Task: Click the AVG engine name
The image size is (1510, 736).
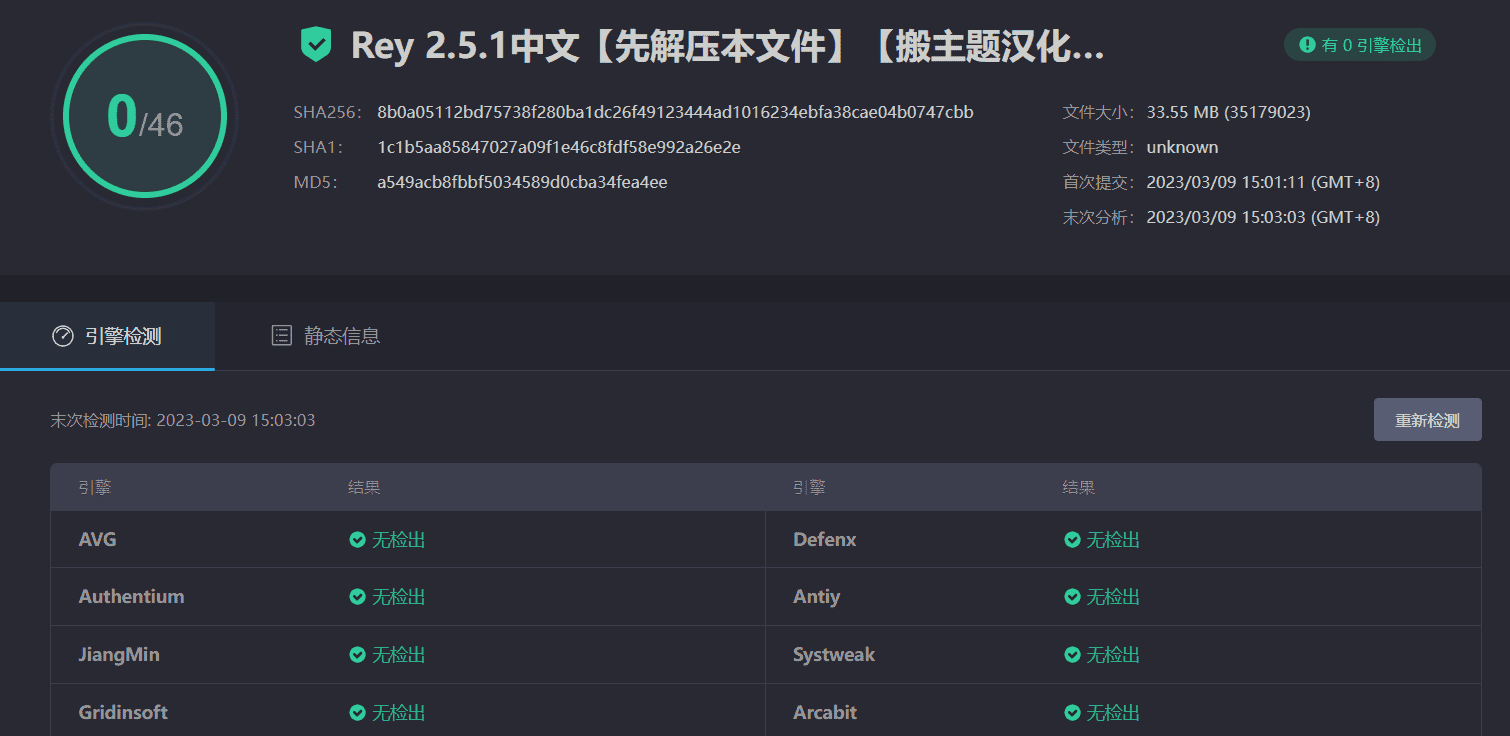Action: [x=98, y=540]
